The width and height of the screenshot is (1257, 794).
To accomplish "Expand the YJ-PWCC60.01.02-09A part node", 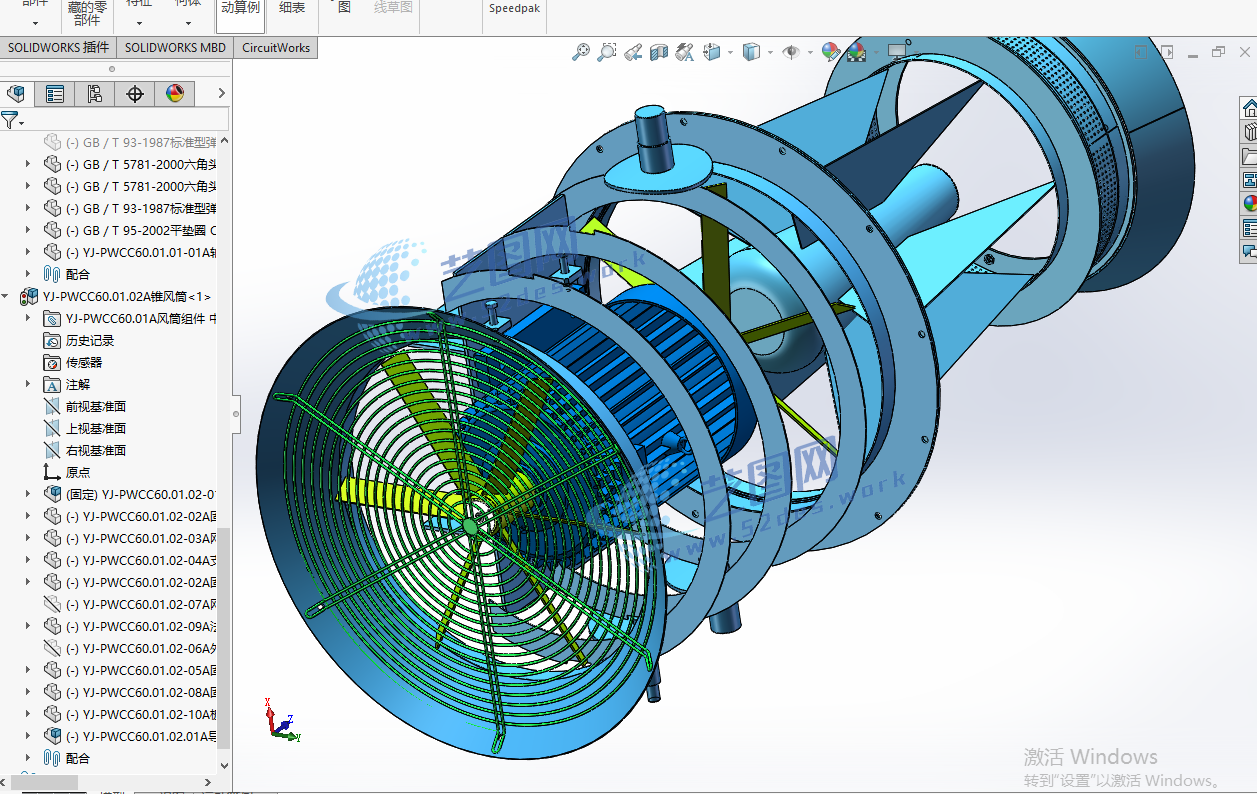I will tap(29, 626).
